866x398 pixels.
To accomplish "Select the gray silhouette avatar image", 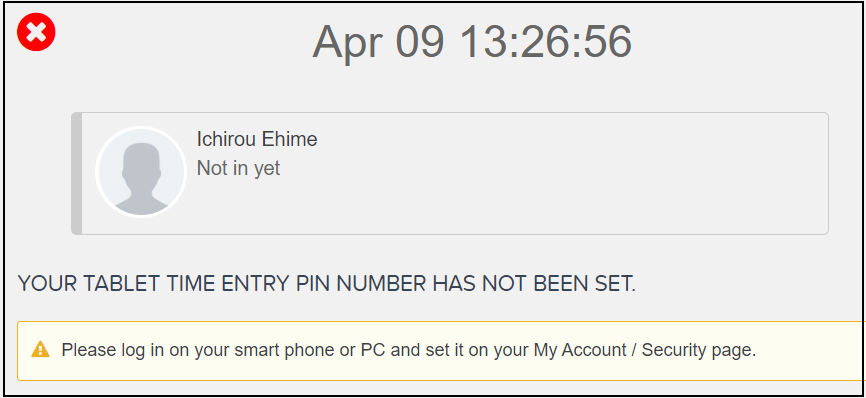I will click(141, 172).
